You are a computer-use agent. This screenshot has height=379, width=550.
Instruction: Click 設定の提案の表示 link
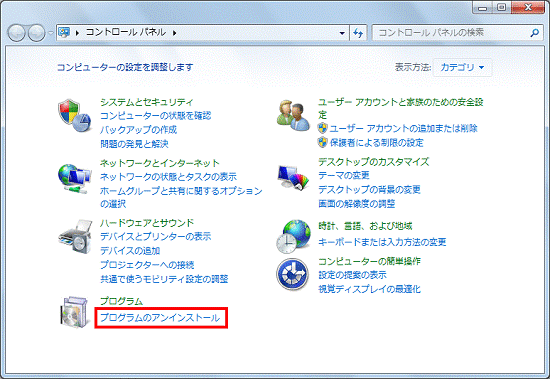point(352,275)
